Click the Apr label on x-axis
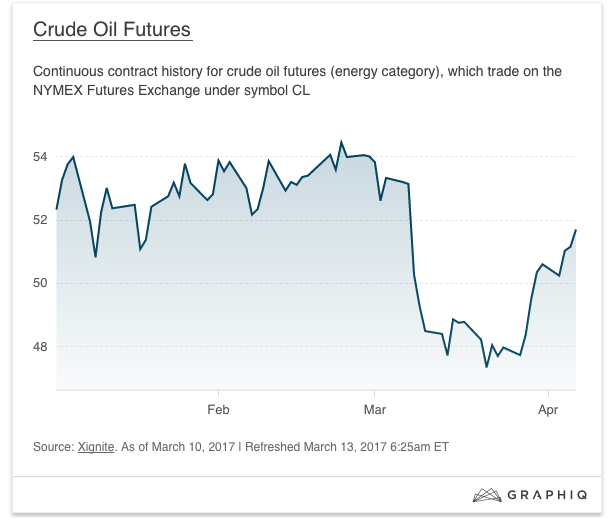The image size is (612, 518). (547, 410)
